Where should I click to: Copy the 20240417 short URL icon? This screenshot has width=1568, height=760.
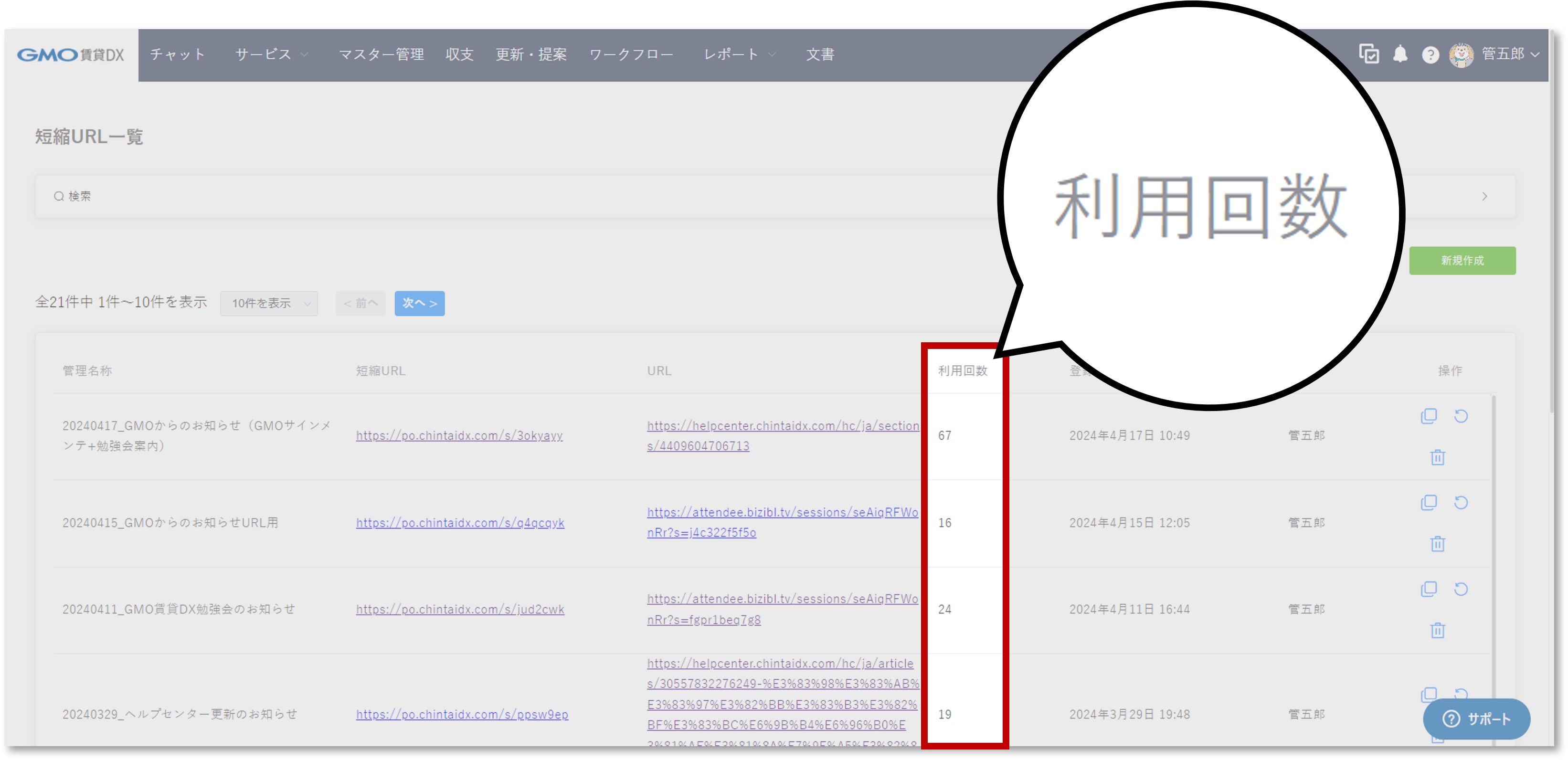pos(1428,416)
